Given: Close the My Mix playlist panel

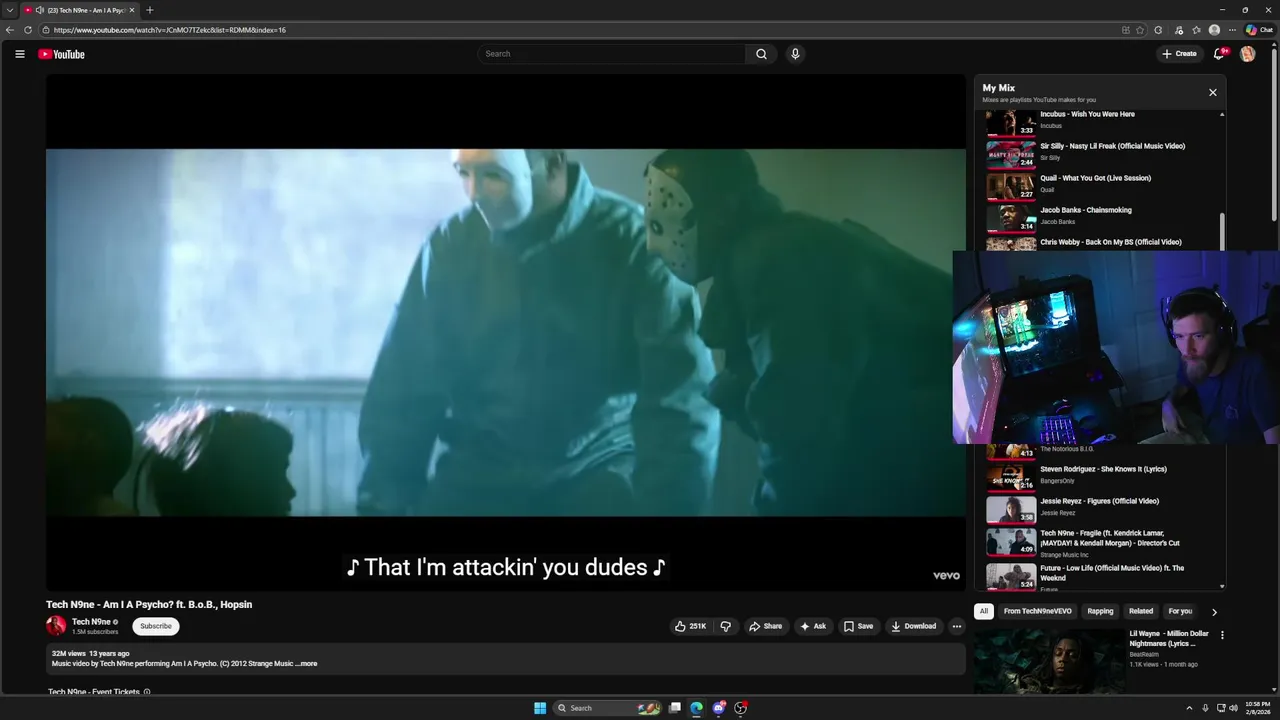Looking at the screenshot, I should pos(1213,92).
